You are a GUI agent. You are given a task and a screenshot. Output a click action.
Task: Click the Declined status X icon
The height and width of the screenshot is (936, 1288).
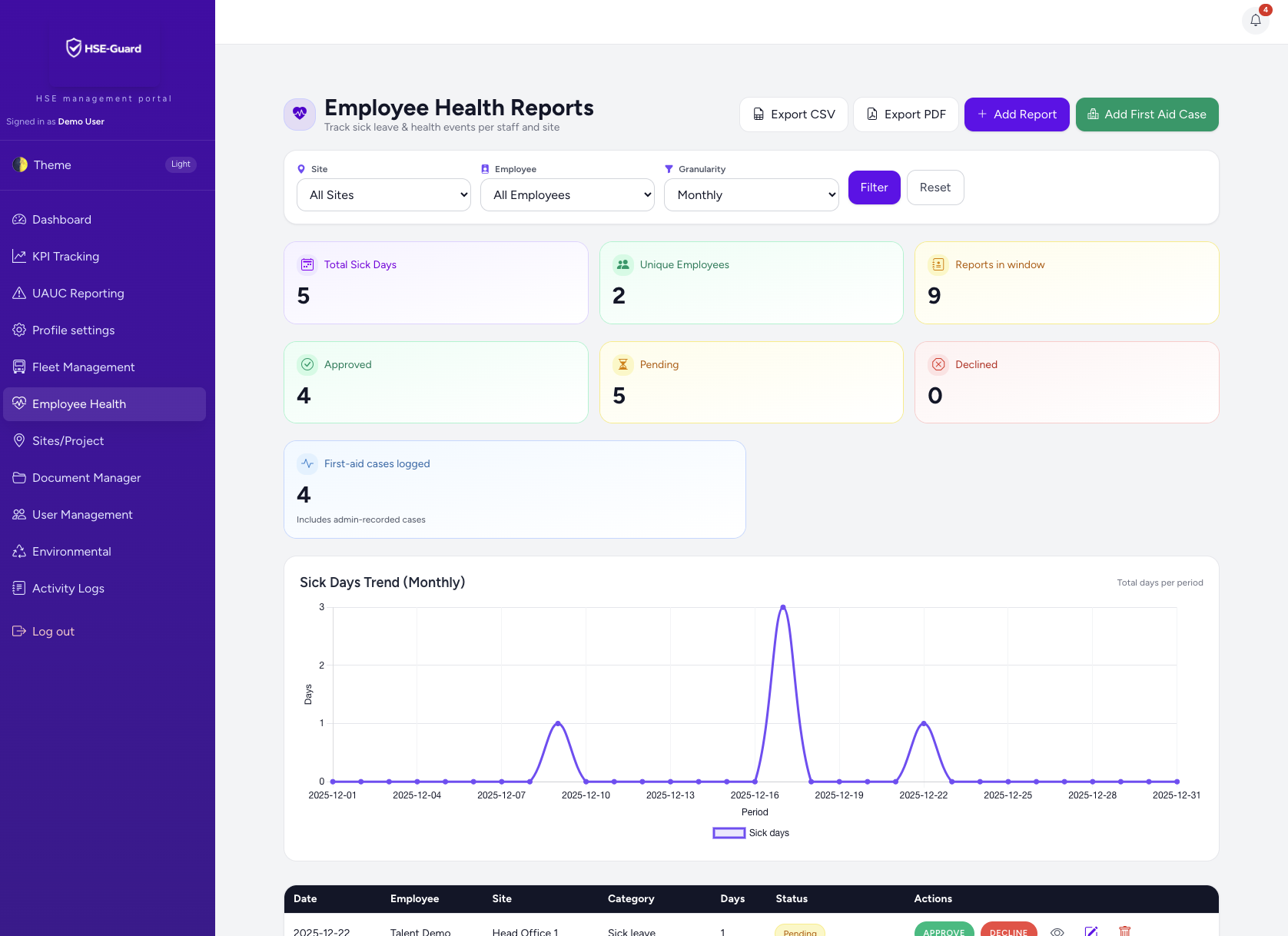(x=938, y=364)
